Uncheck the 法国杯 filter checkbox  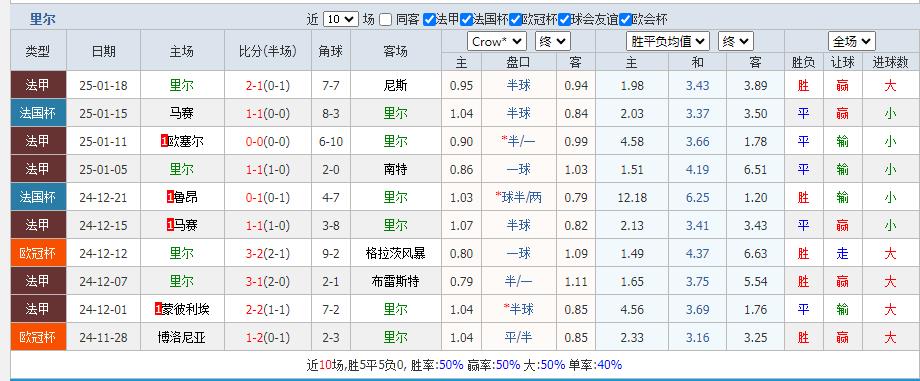pyautogui.click(x=466, y=19)
